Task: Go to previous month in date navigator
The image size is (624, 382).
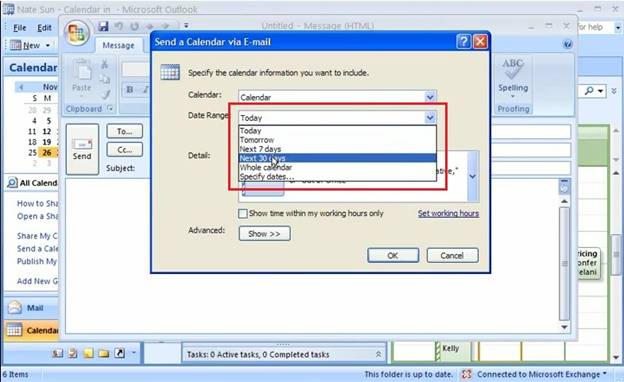Action: [x=21, y=87]
